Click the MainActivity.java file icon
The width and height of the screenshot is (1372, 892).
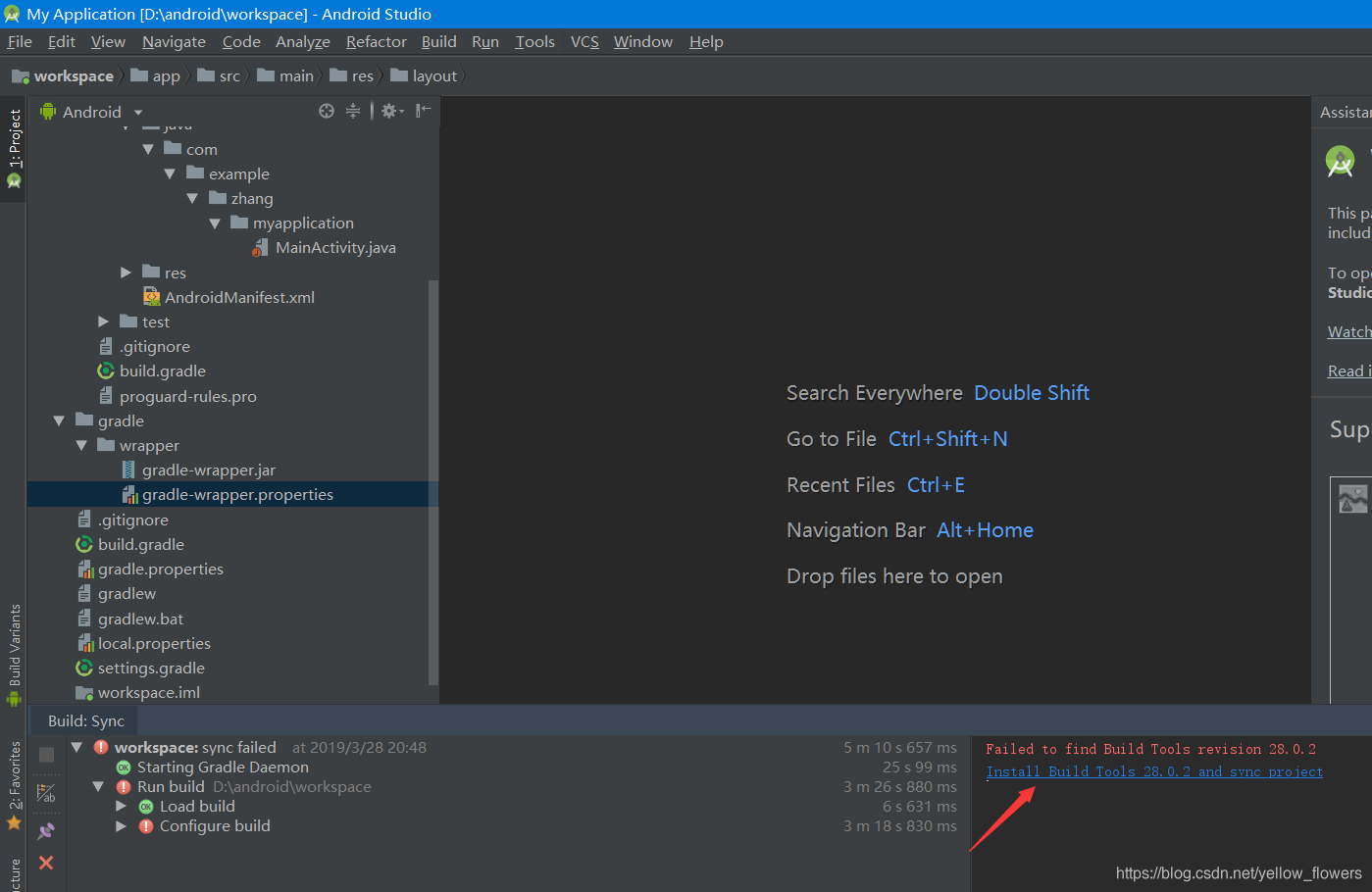(x=260, y=248)
